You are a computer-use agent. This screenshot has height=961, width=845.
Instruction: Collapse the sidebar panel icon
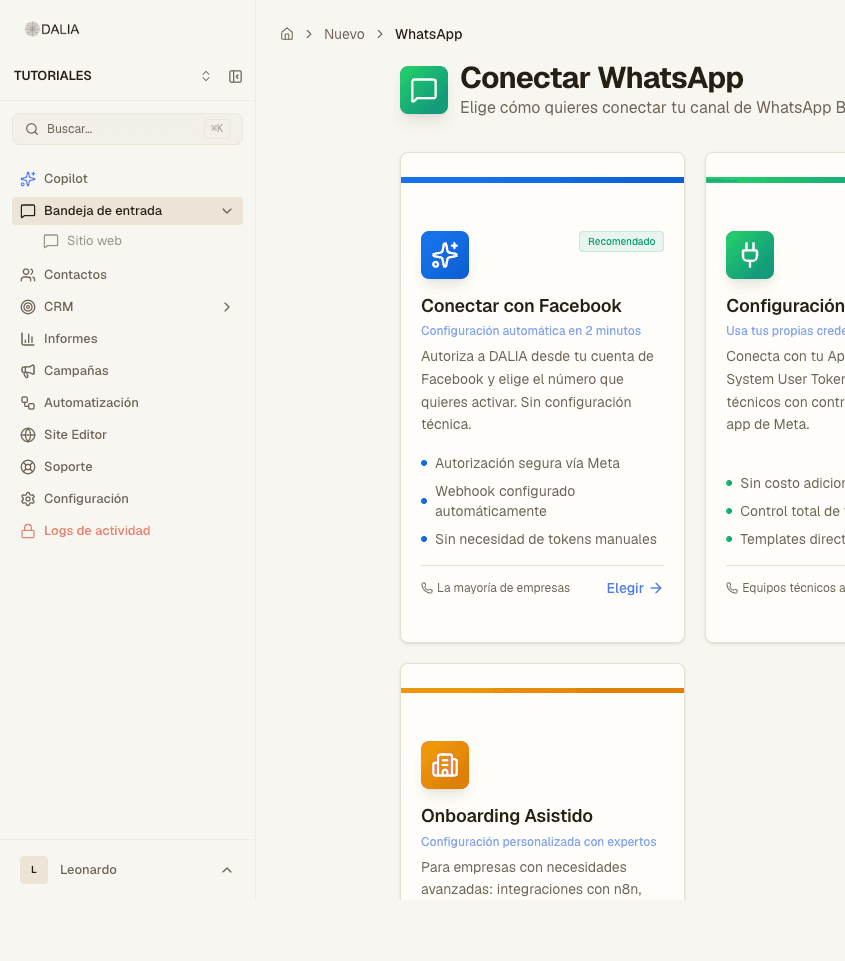point(235,76)
